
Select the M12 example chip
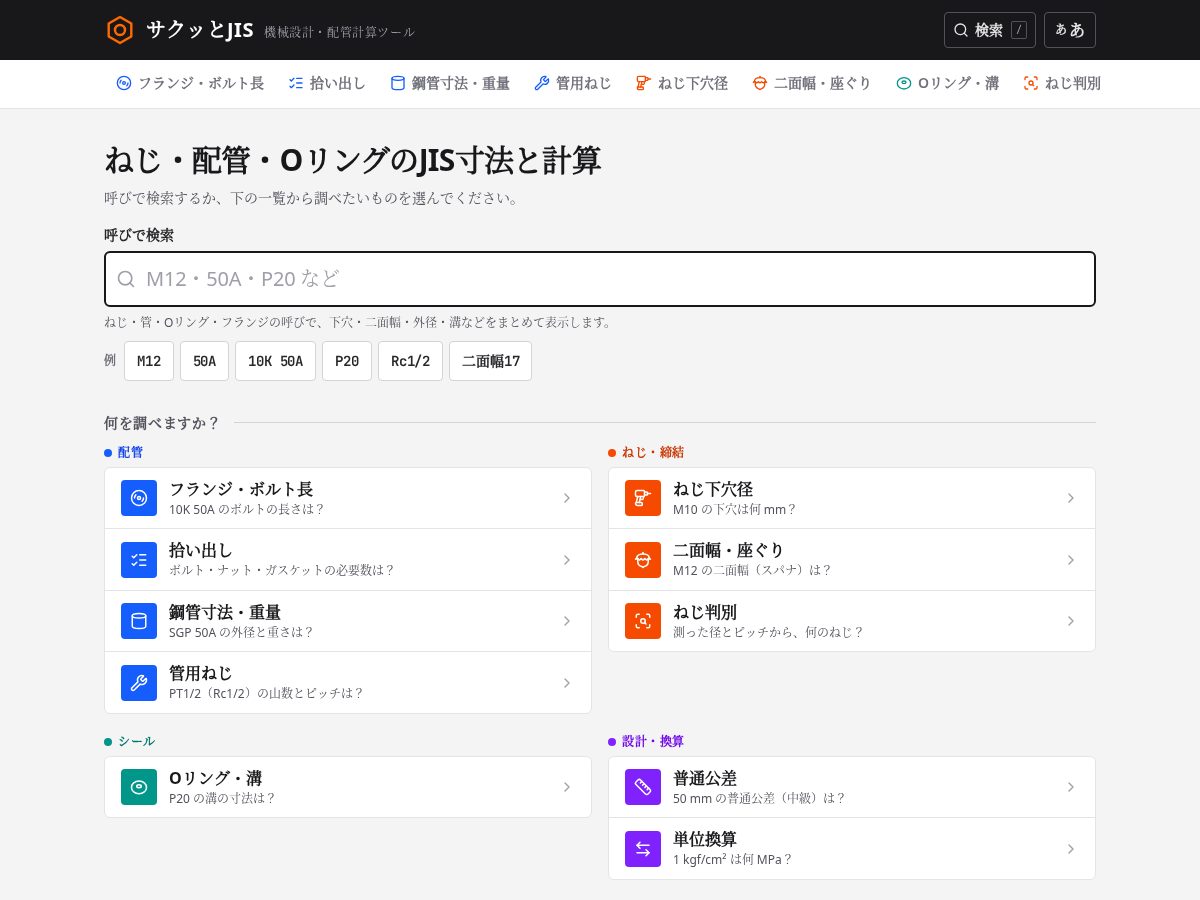click(149, 361)
